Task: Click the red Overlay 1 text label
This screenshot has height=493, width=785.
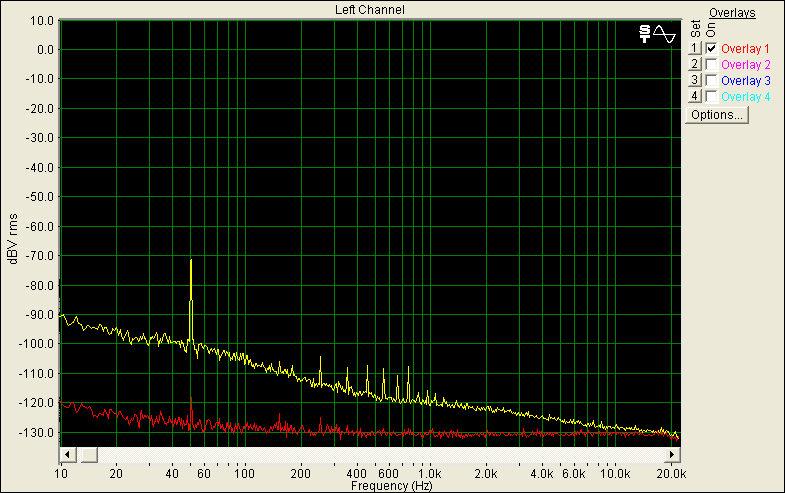Action: coord(745,48)
